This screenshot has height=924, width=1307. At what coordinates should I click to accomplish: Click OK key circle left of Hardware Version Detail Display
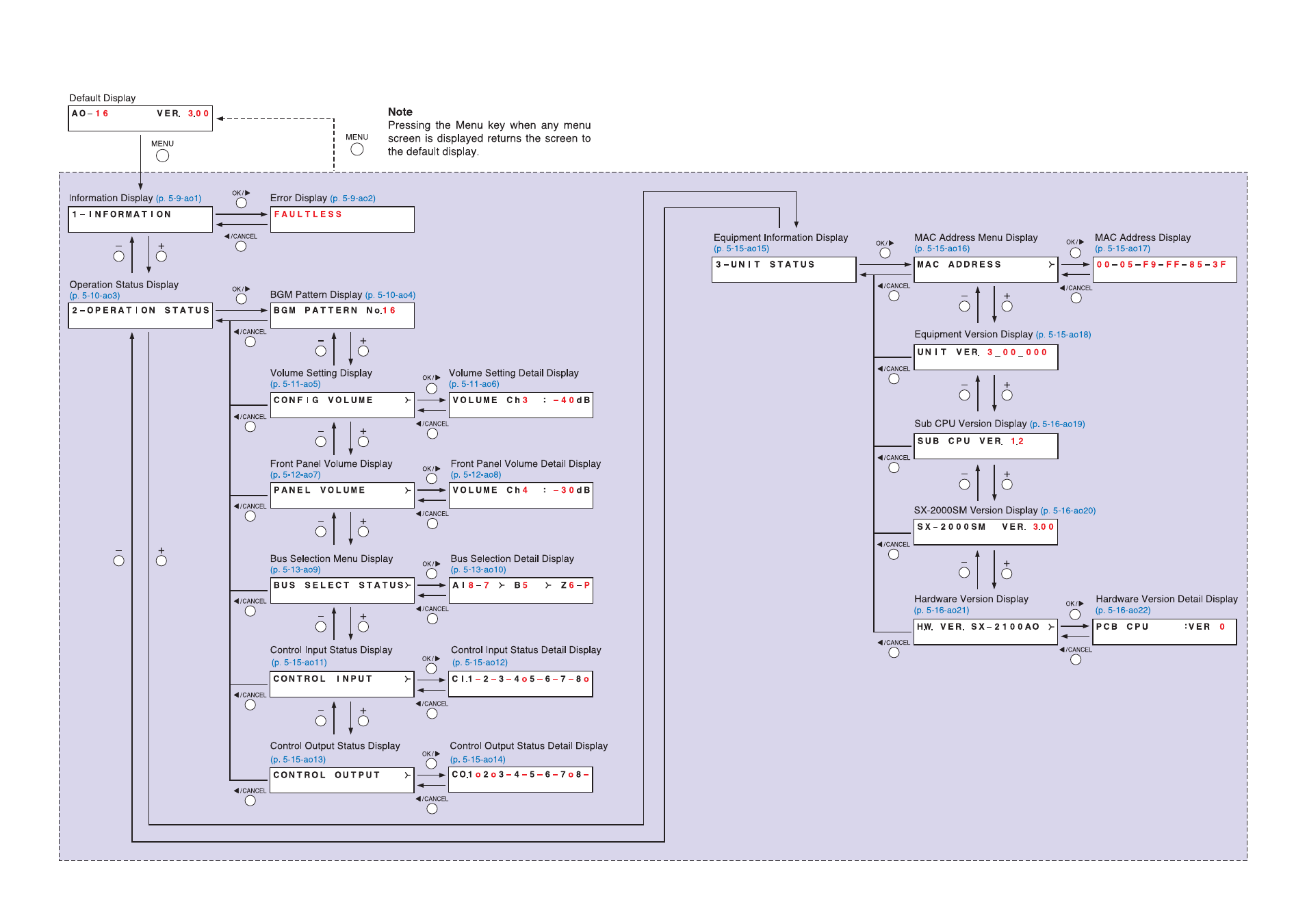pyautogui.click(x=1075, y=614)
